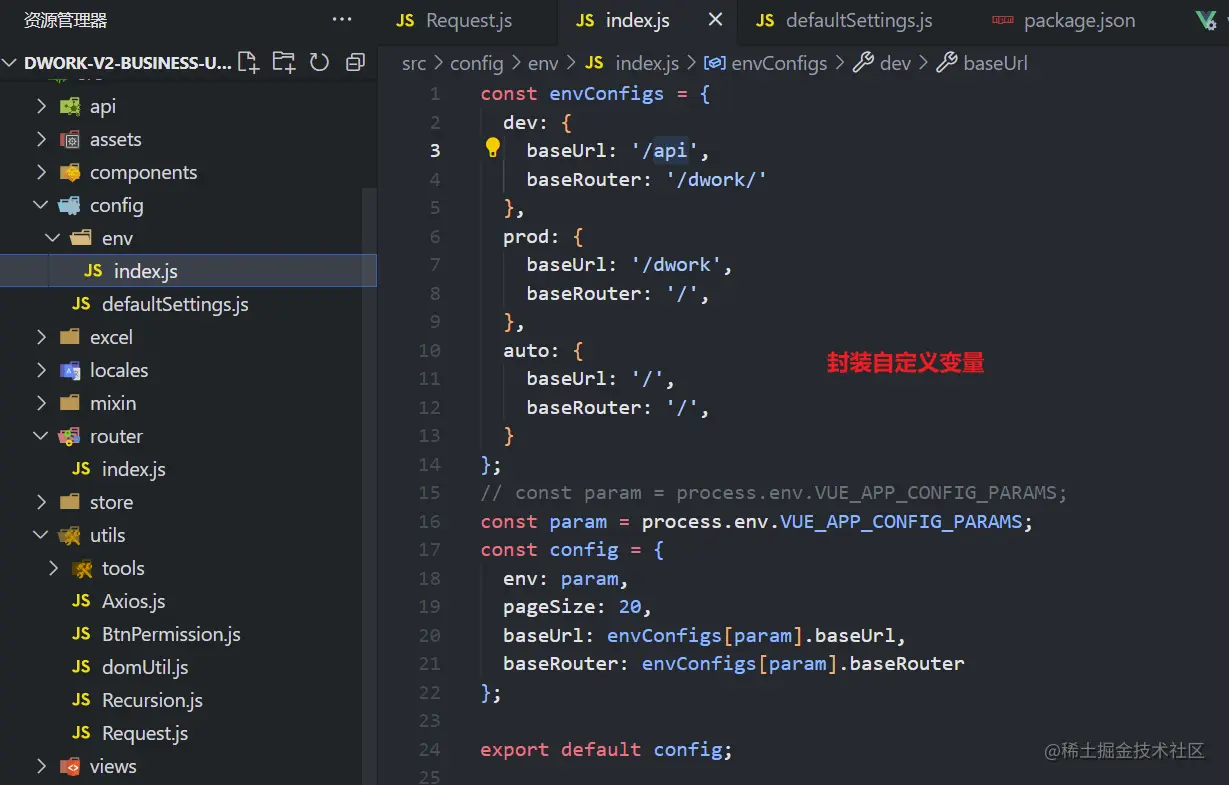1229x785 pixels.
Task: Click the store folder row
Action: [188, 502]
